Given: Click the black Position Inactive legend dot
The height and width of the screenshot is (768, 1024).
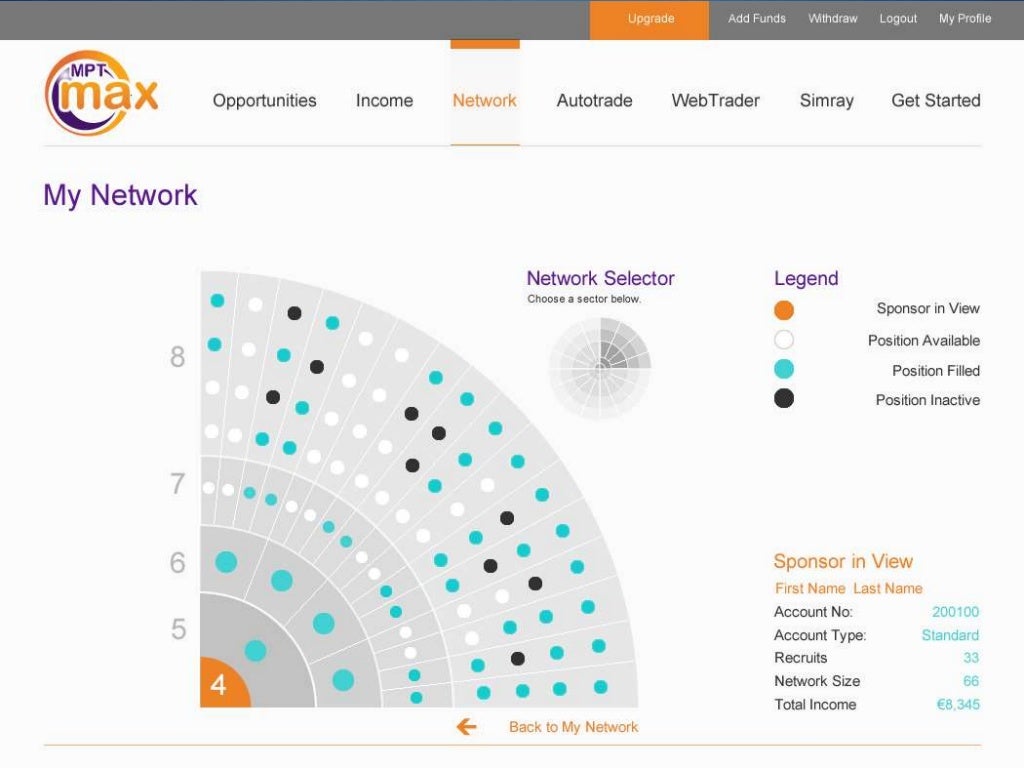Looking at the screenshot, I should coord(784,398).
